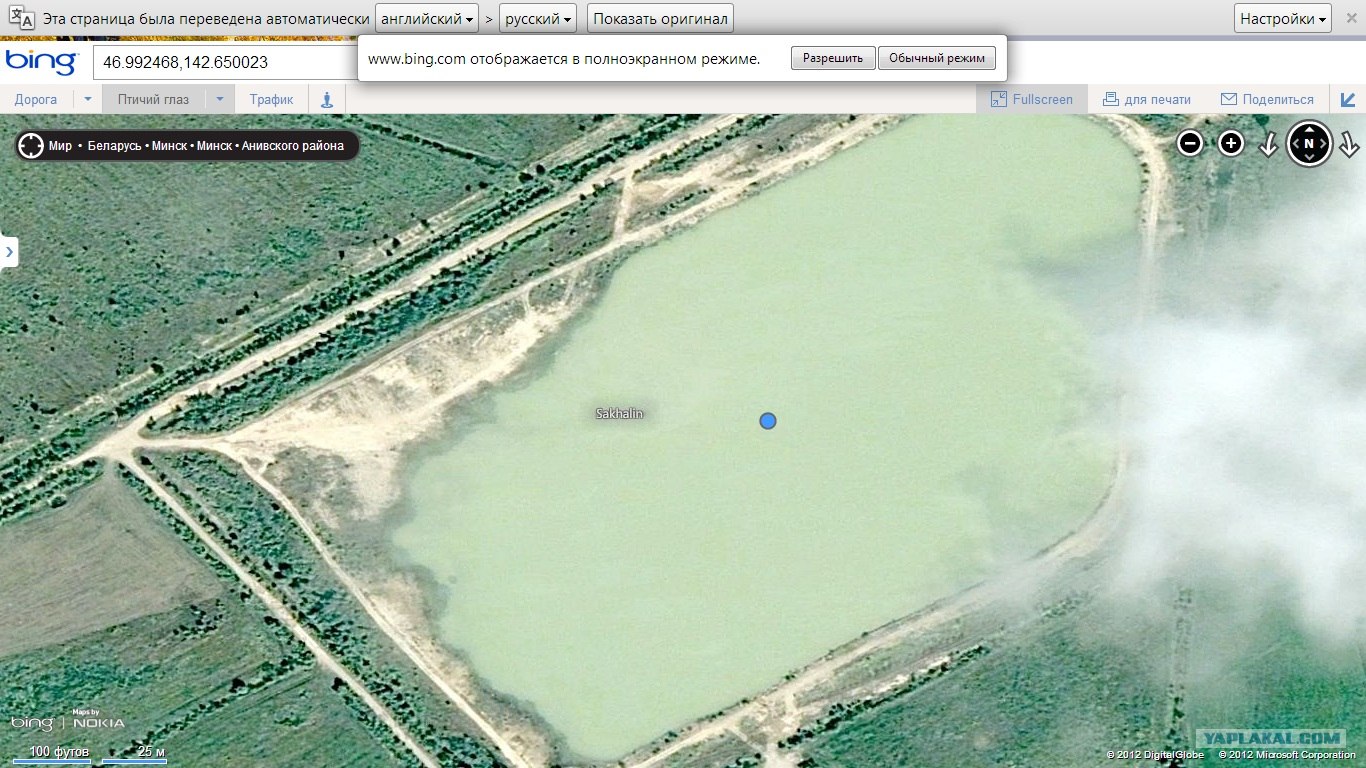Rotate map using right arrow beside compass
The height and width of the screenshot is (768, 1366).
1349,145
